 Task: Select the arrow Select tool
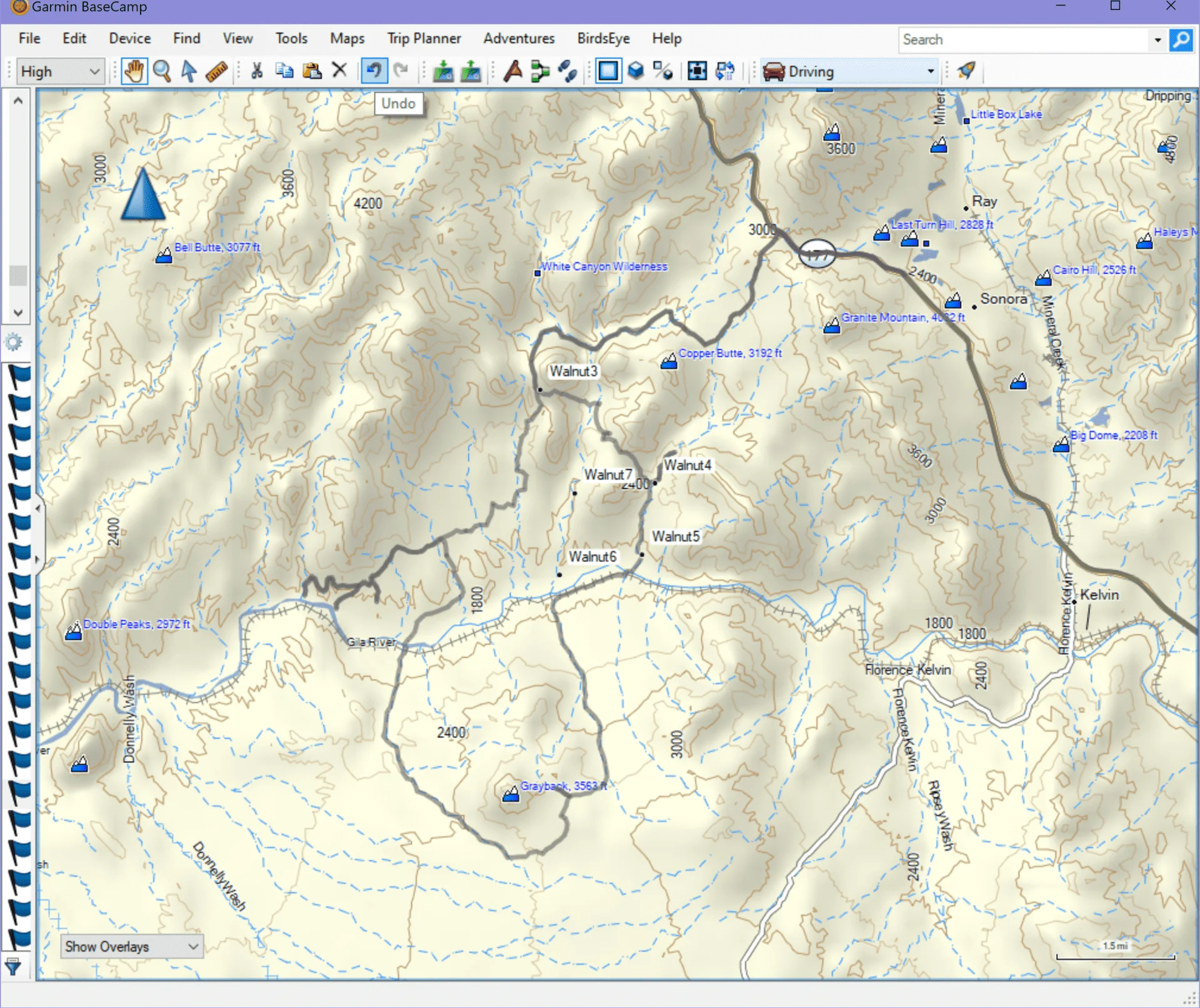pos(189,71)
